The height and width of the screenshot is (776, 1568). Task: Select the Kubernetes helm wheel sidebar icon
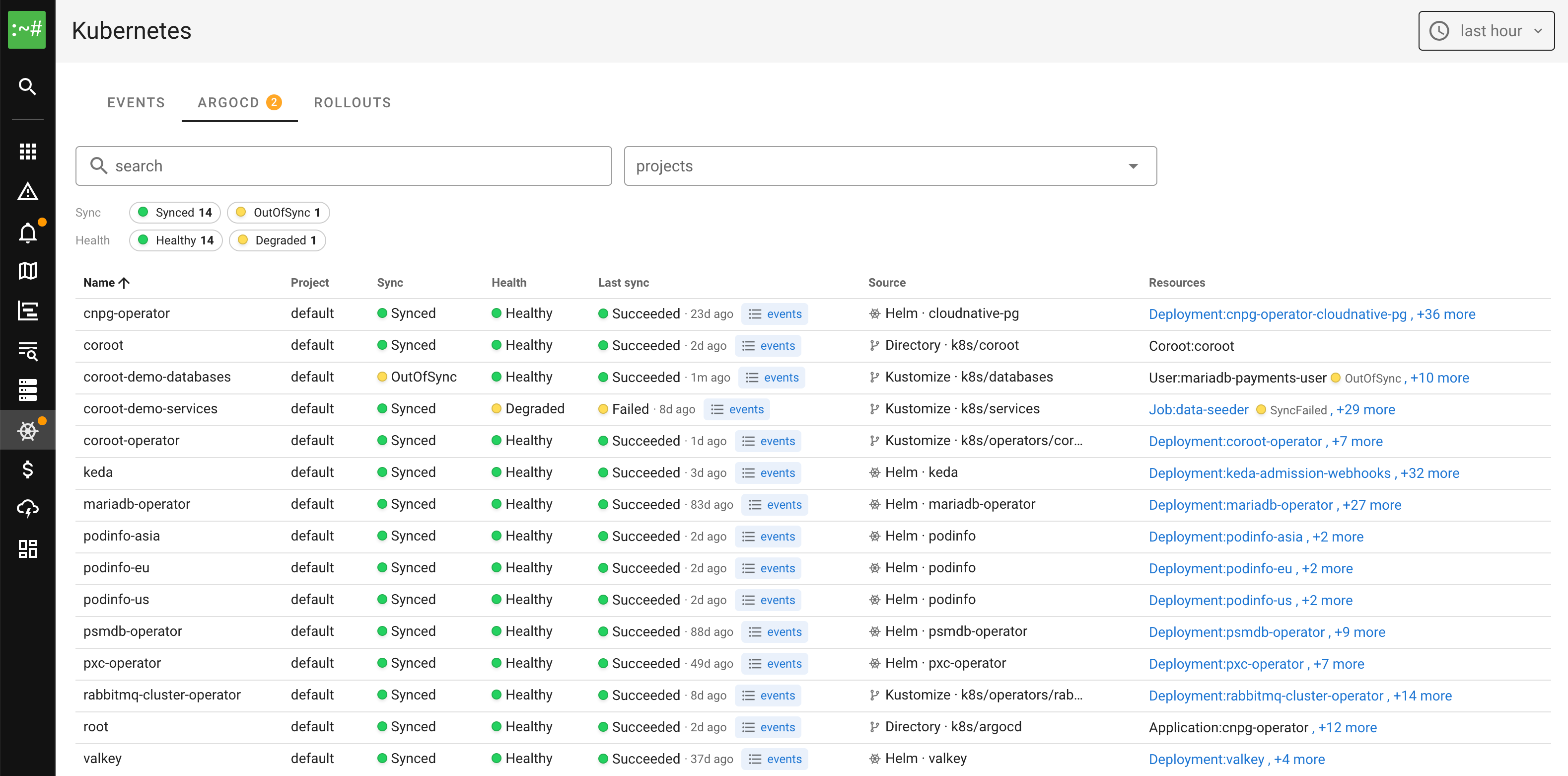tap(27, 431)
